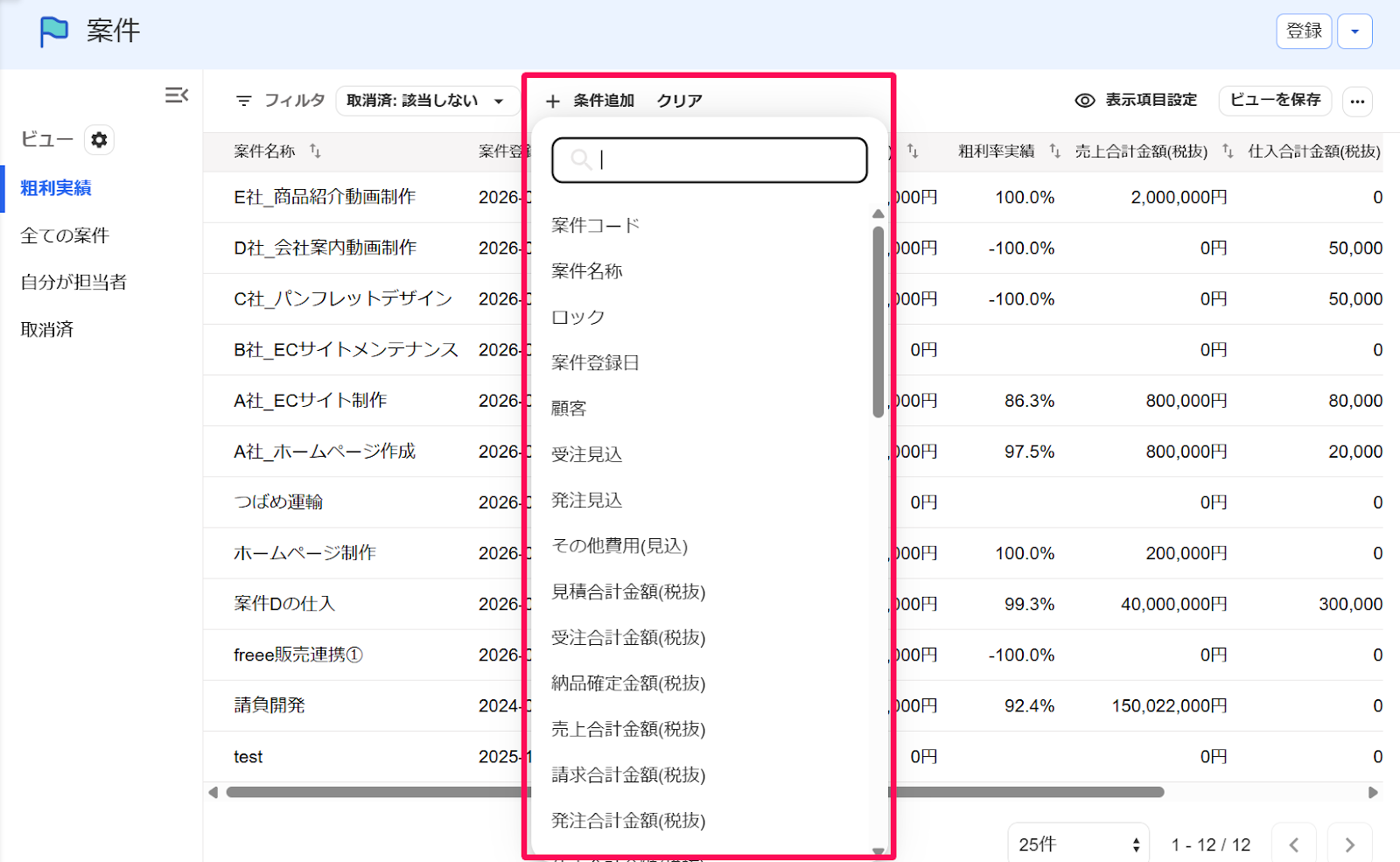Click 40,000,000円 sales total cell
The height and width of the screenshot is (862, 1400).
[1174, 605]
